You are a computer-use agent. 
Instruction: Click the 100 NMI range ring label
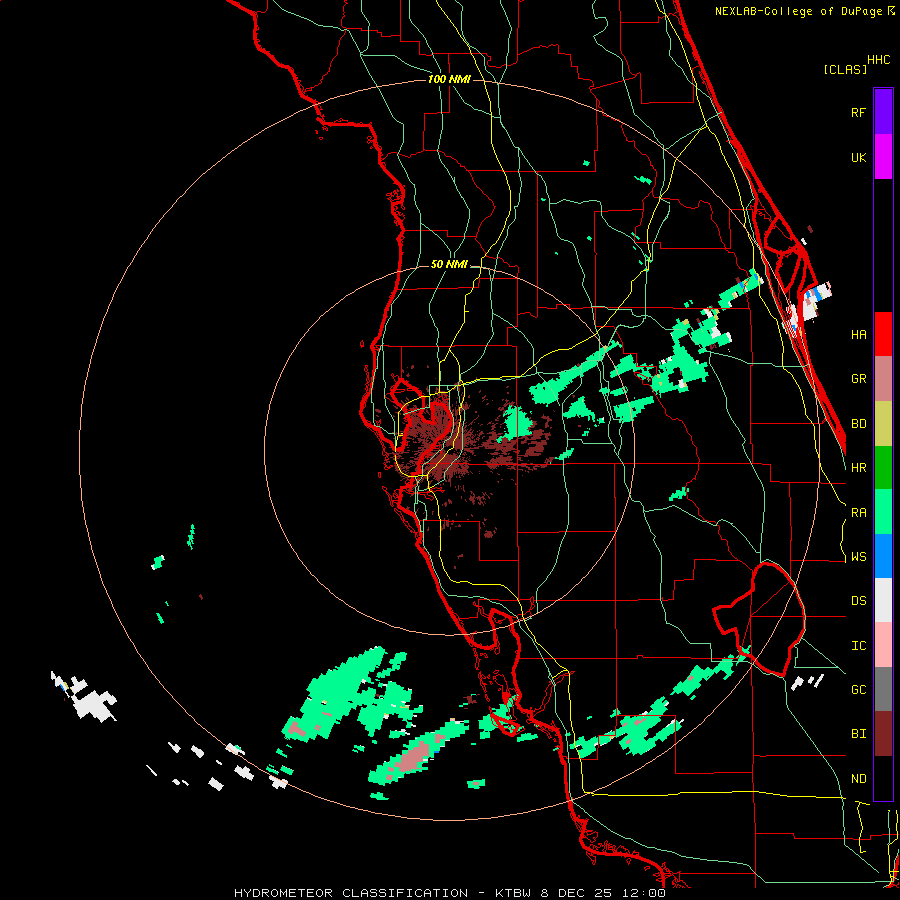[449, 79]
